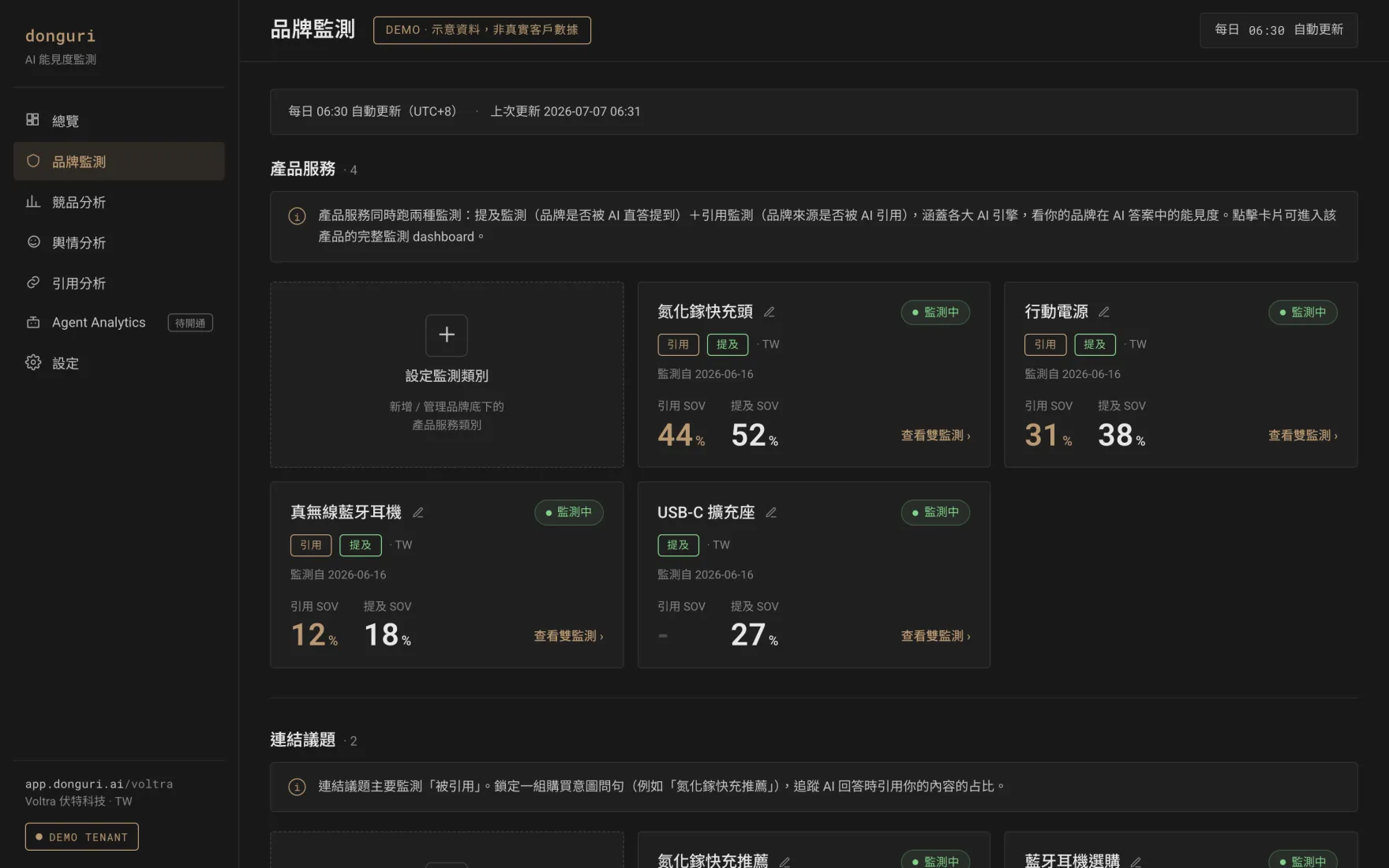Open 氮化鎵快充頭 card title
1389x868 pixels.
click(706, 312)
